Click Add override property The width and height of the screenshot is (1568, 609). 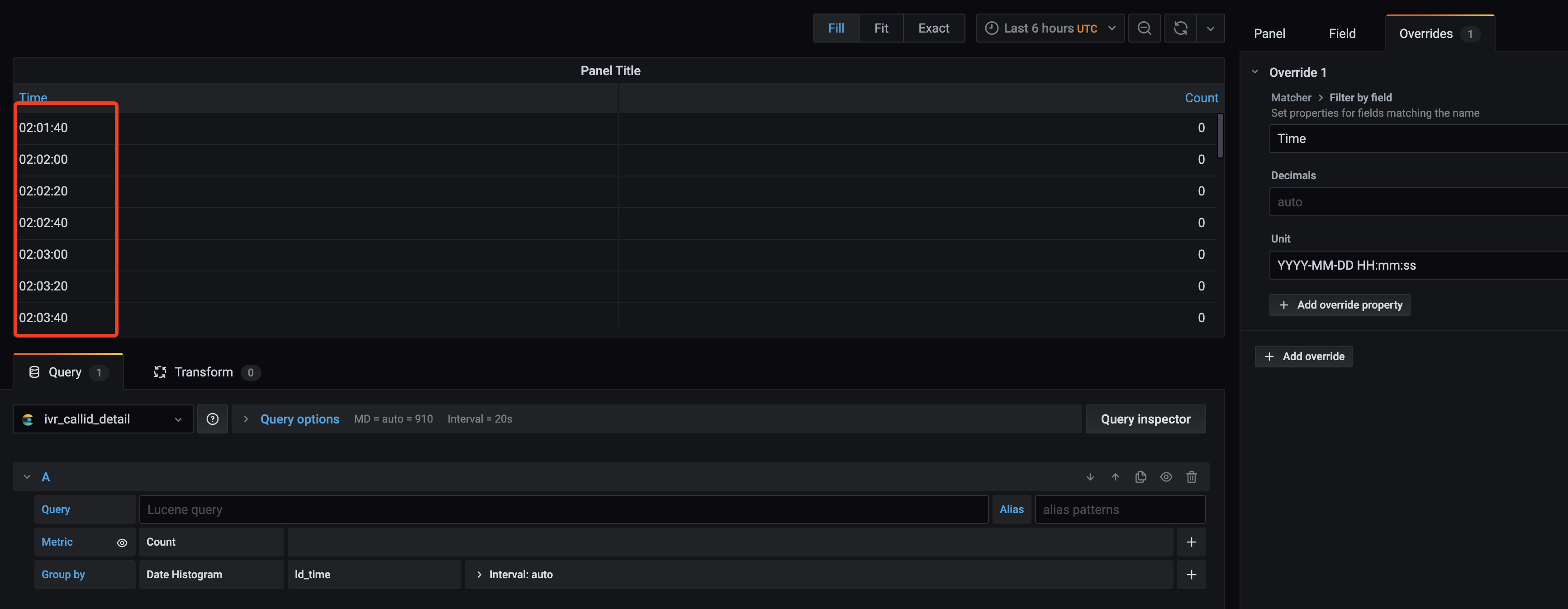coord(1339,304)
